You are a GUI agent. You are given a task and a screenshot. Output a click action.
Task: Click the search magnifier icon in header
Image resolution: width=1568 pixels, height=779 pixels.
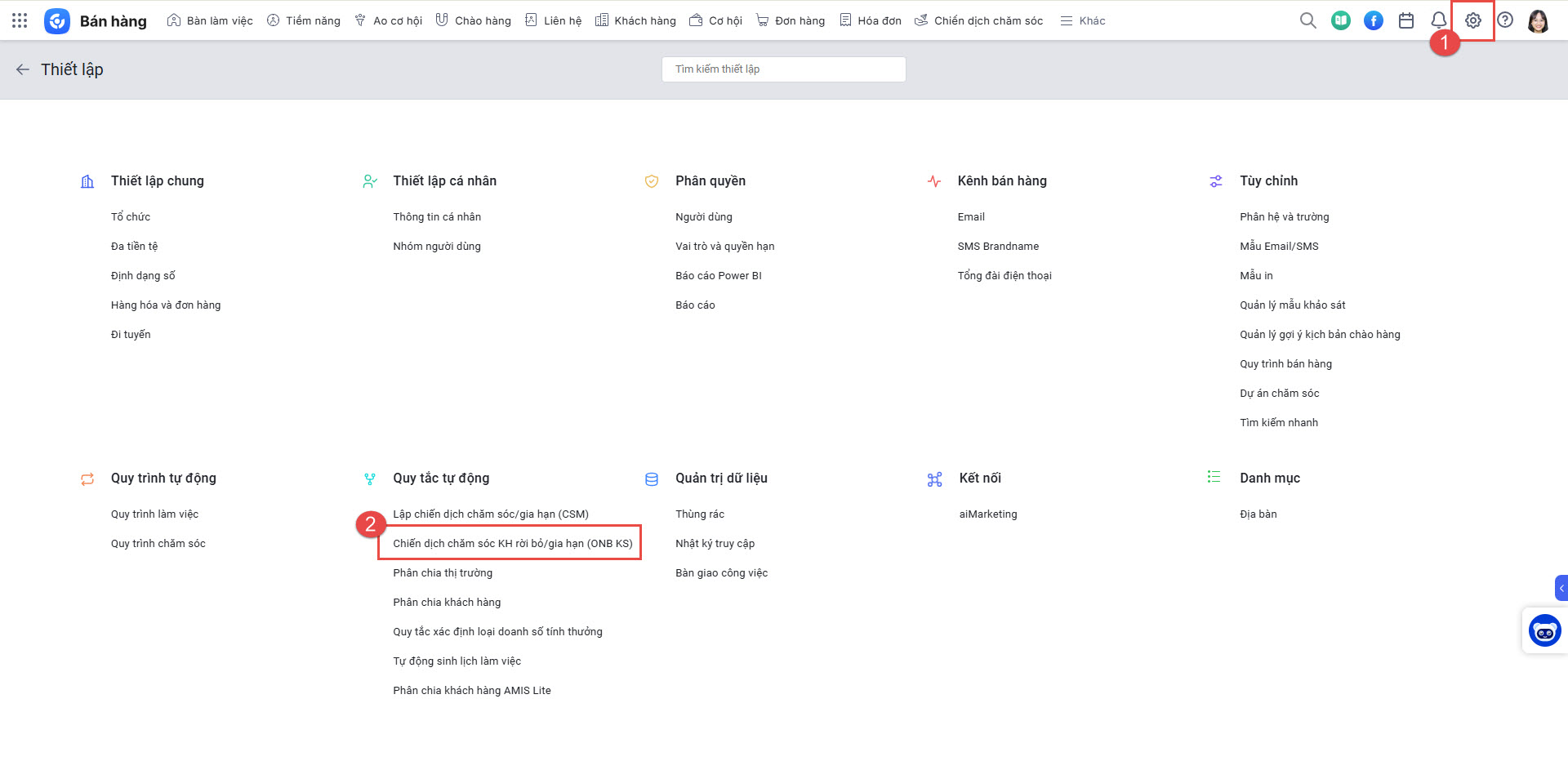point(1307,20)
